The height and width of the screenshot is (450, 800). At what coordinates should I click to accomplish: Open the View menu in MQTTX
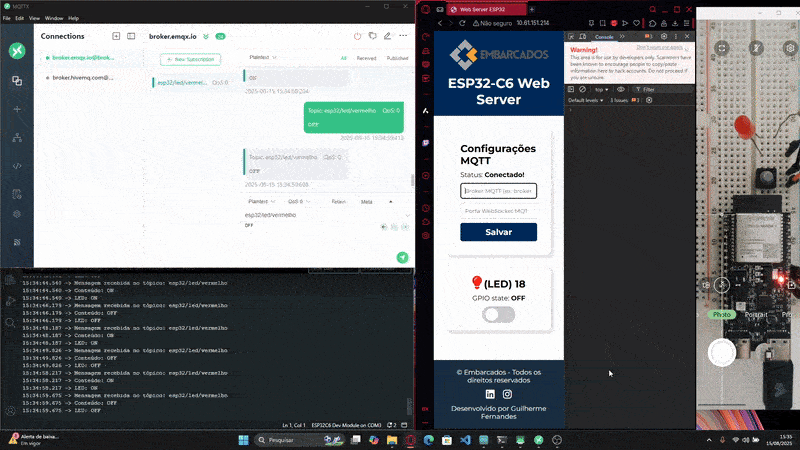(34, 18)
